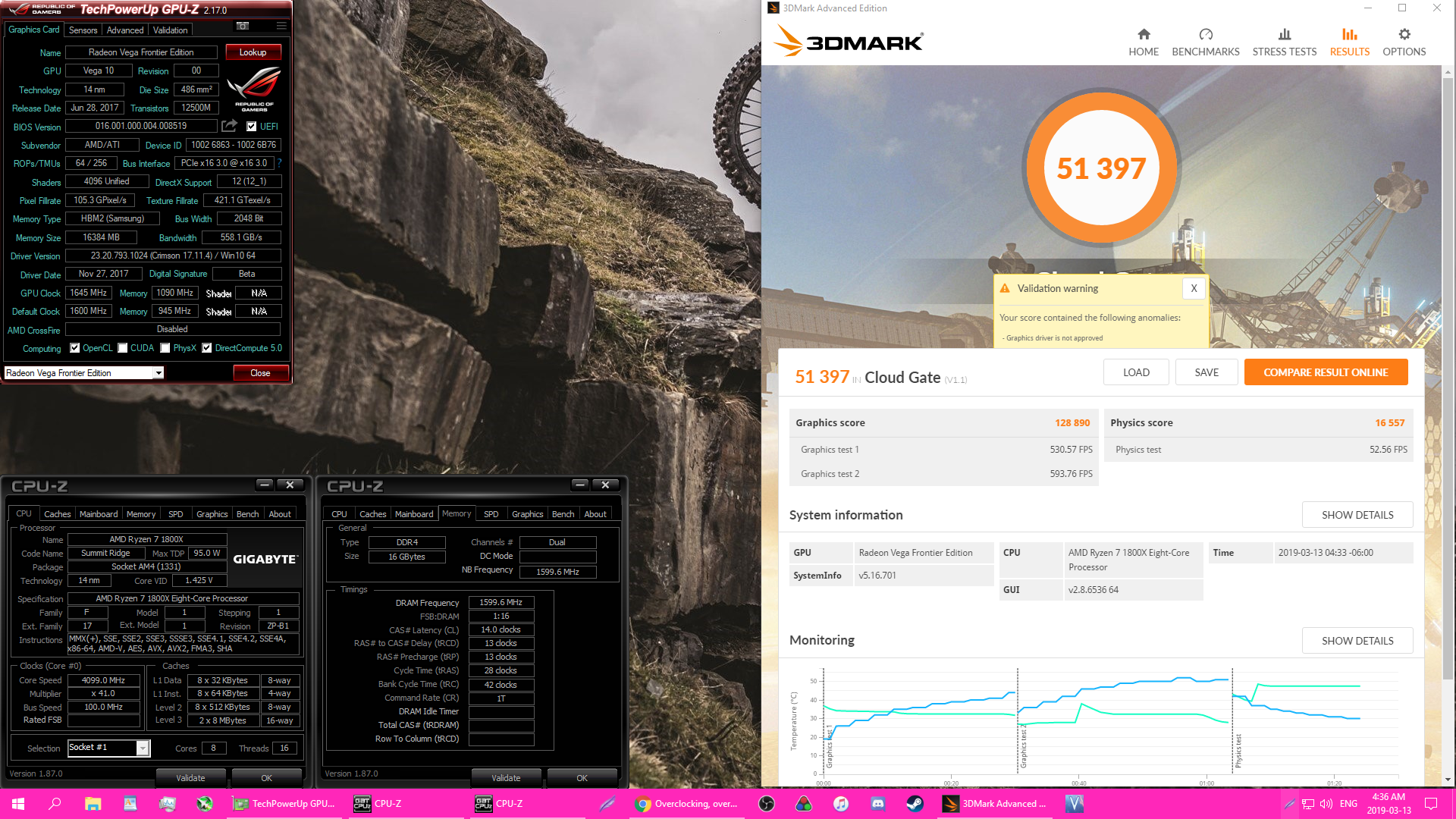Switch to 3DMark Advanced taskbar button

[994, 804]
